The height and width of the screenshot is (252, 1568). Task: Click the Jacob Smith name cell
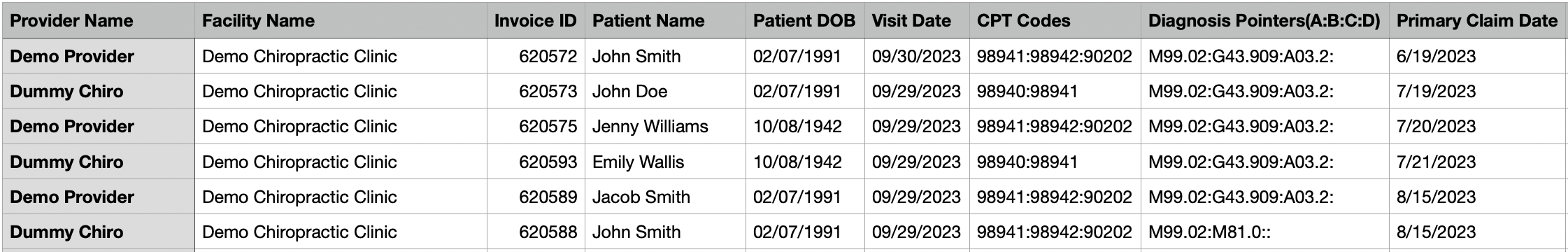click(x=665, y=197)
